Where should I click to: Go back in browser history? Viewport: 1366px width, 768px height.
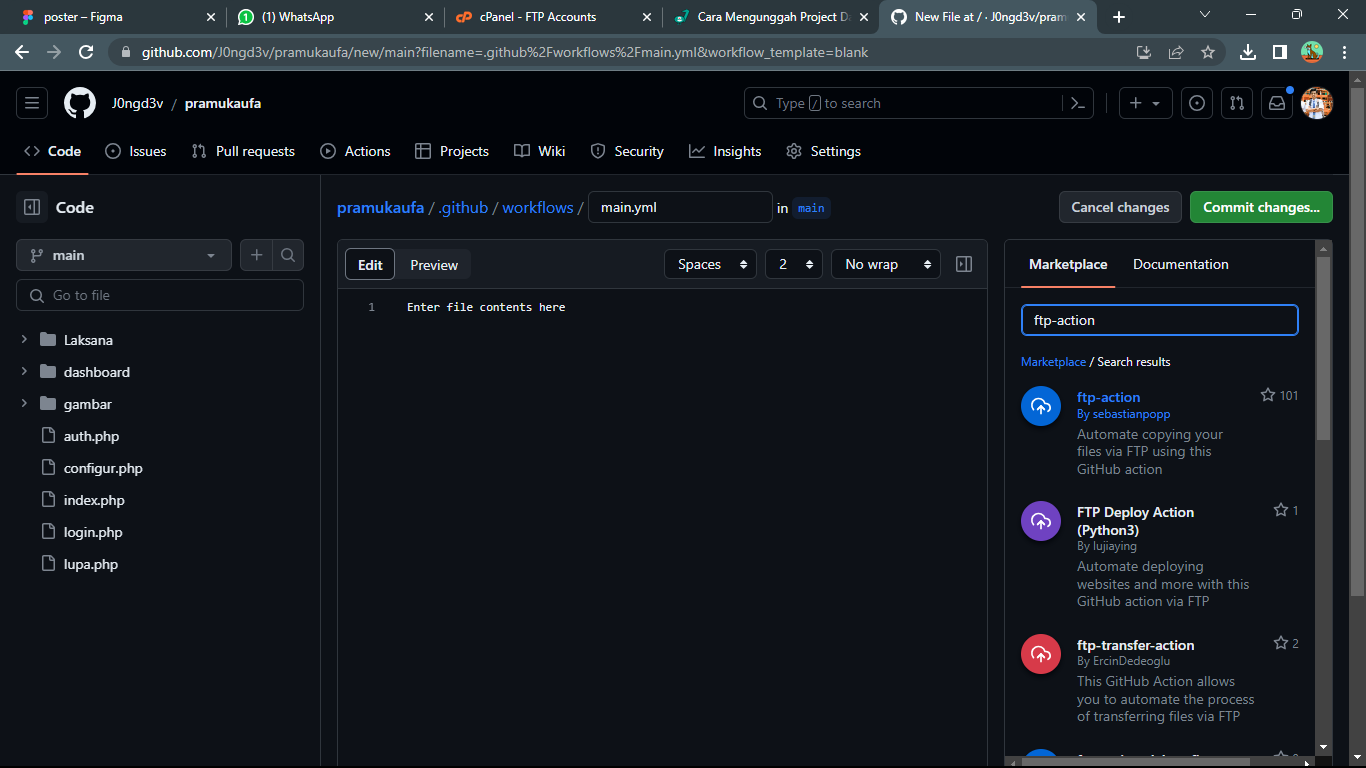pos(22,52)
